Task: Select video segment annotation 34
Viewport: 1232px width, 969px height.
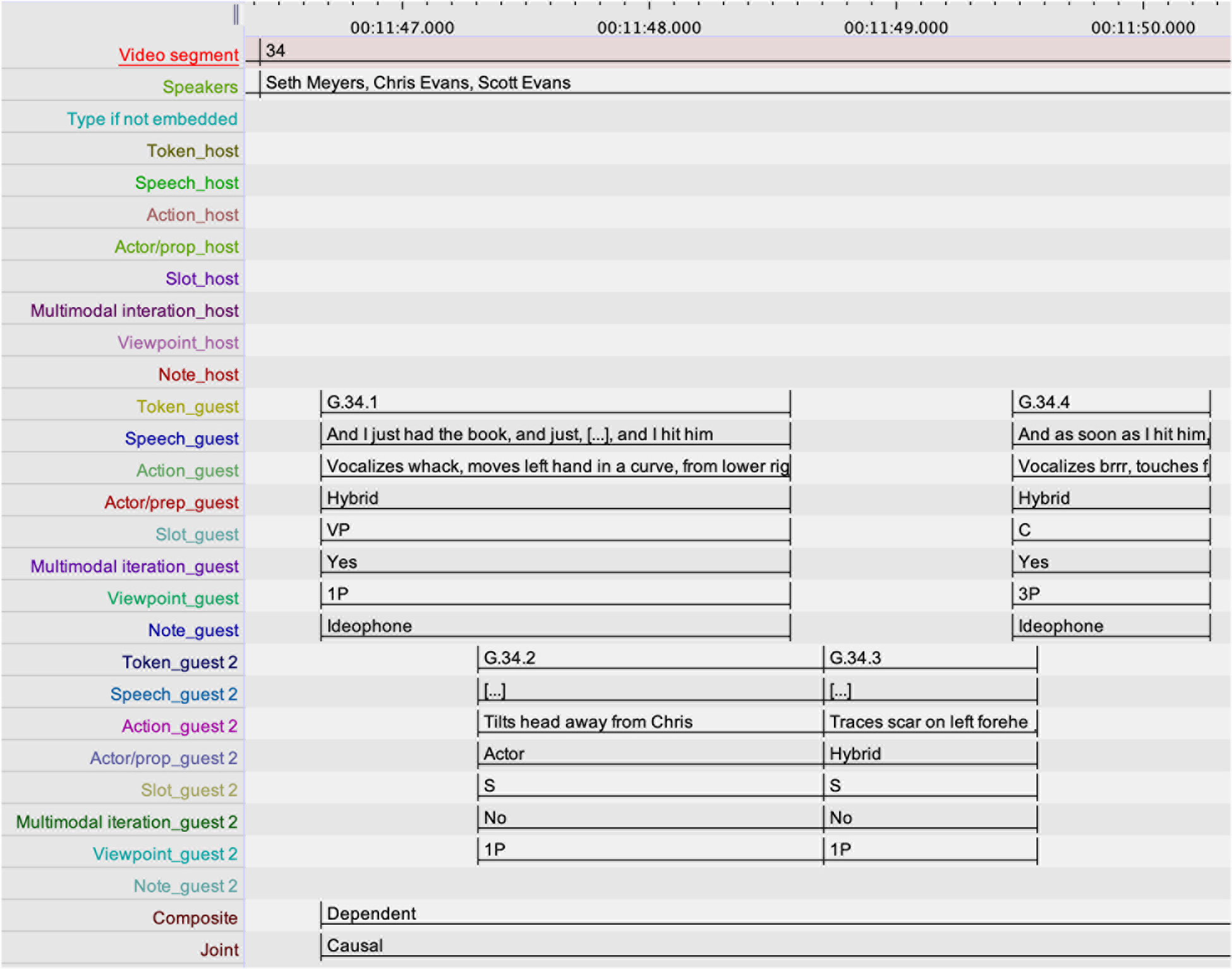Action: click(x=744, y=51)
